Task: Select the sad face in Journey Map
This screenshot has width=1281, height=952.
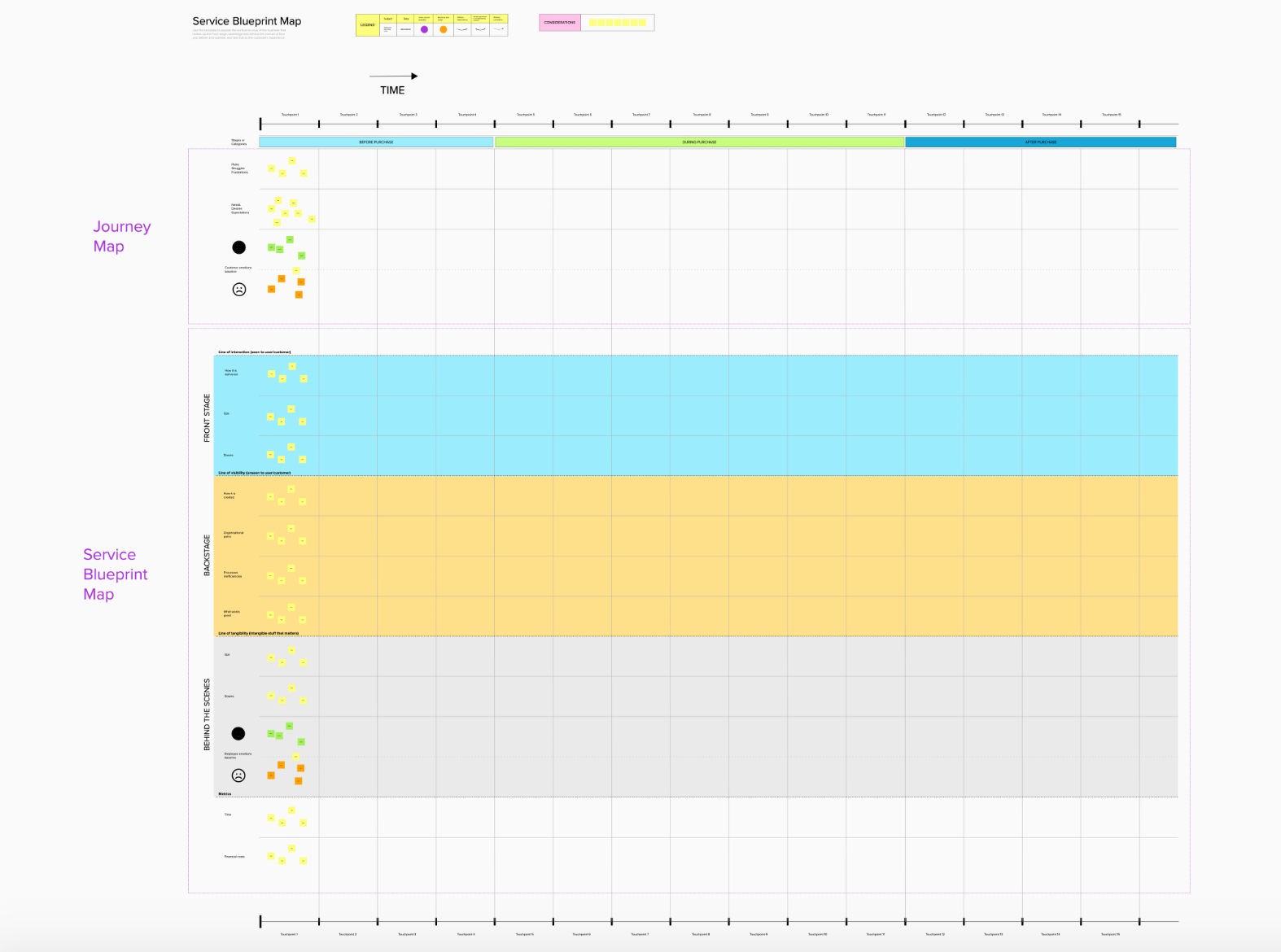Action: [x=239, y=289]
